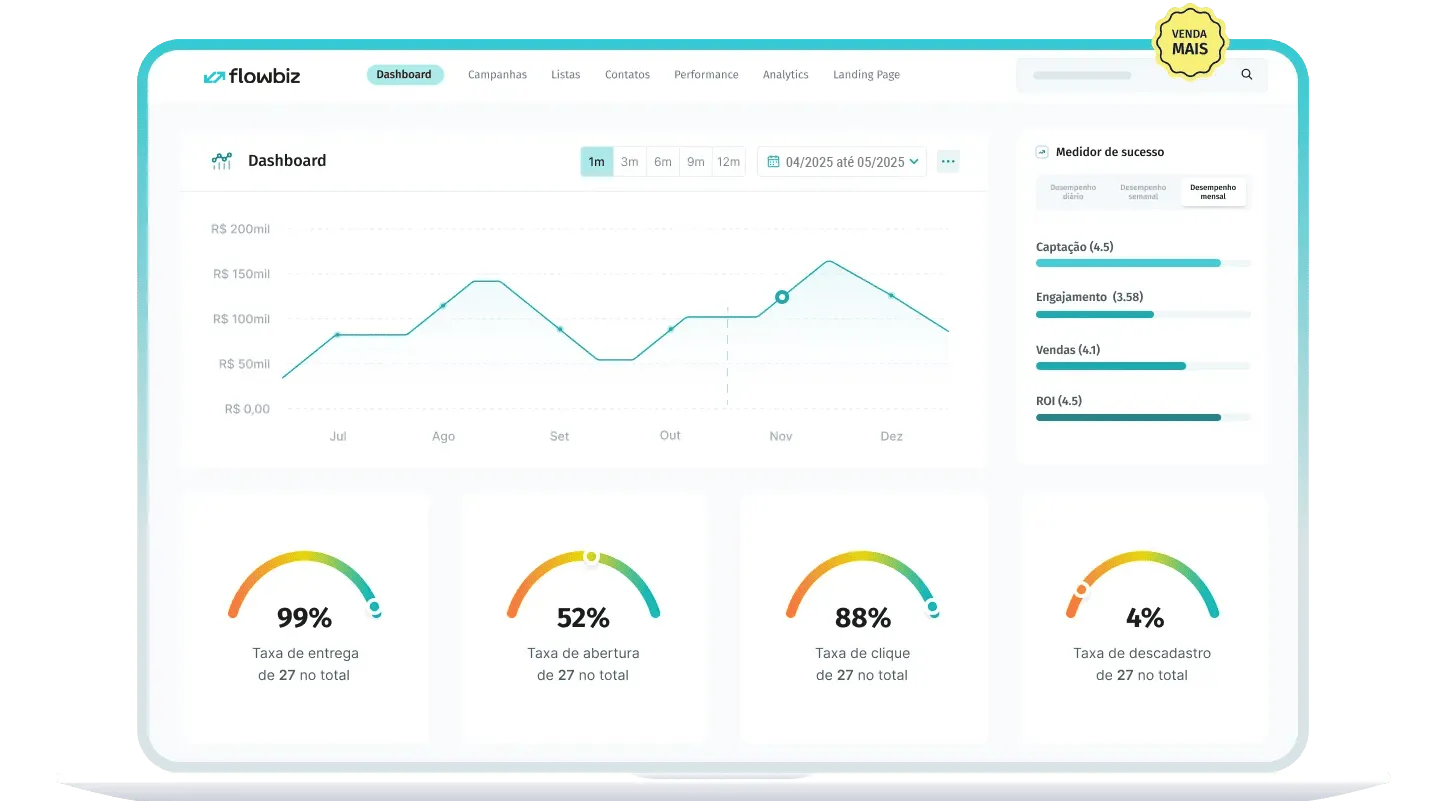Viewport: 1446px width, 801px height.
Task: Click the Dashboard chart icon next to title
Action: coord(222,160)
